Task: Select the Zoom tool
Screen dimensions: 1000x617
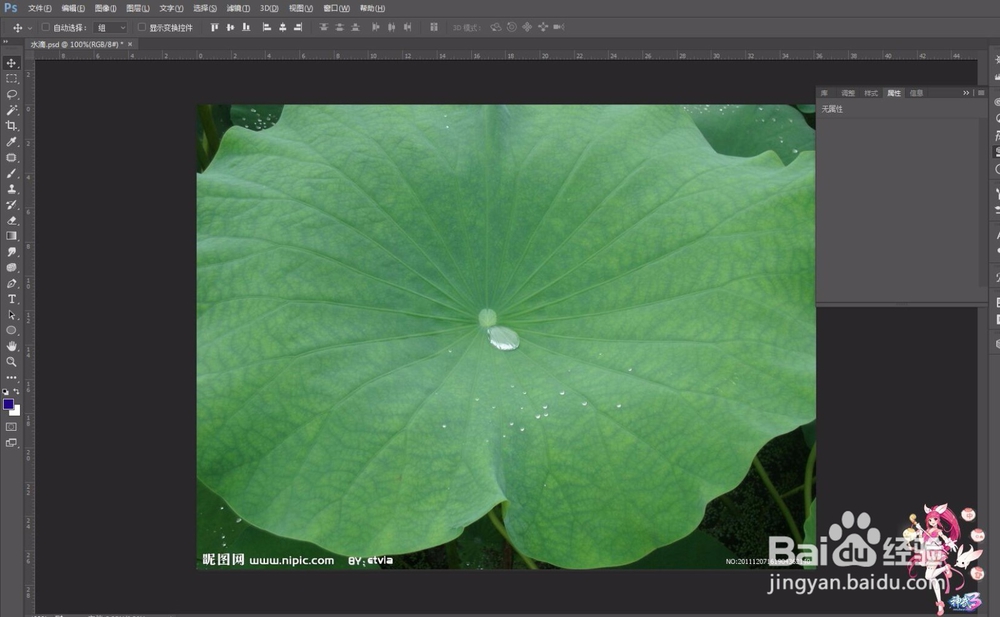Action: (12, 363)
